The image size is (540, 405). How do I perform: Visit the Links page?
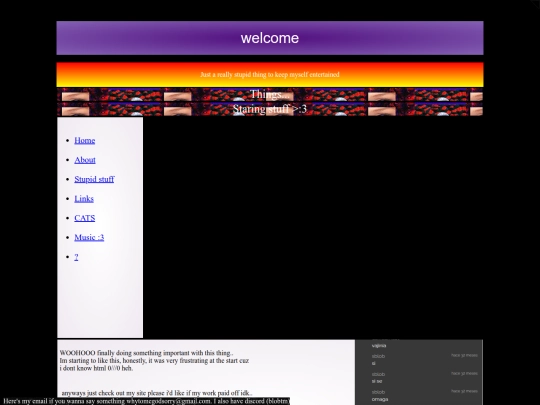(x=84, y=199)
